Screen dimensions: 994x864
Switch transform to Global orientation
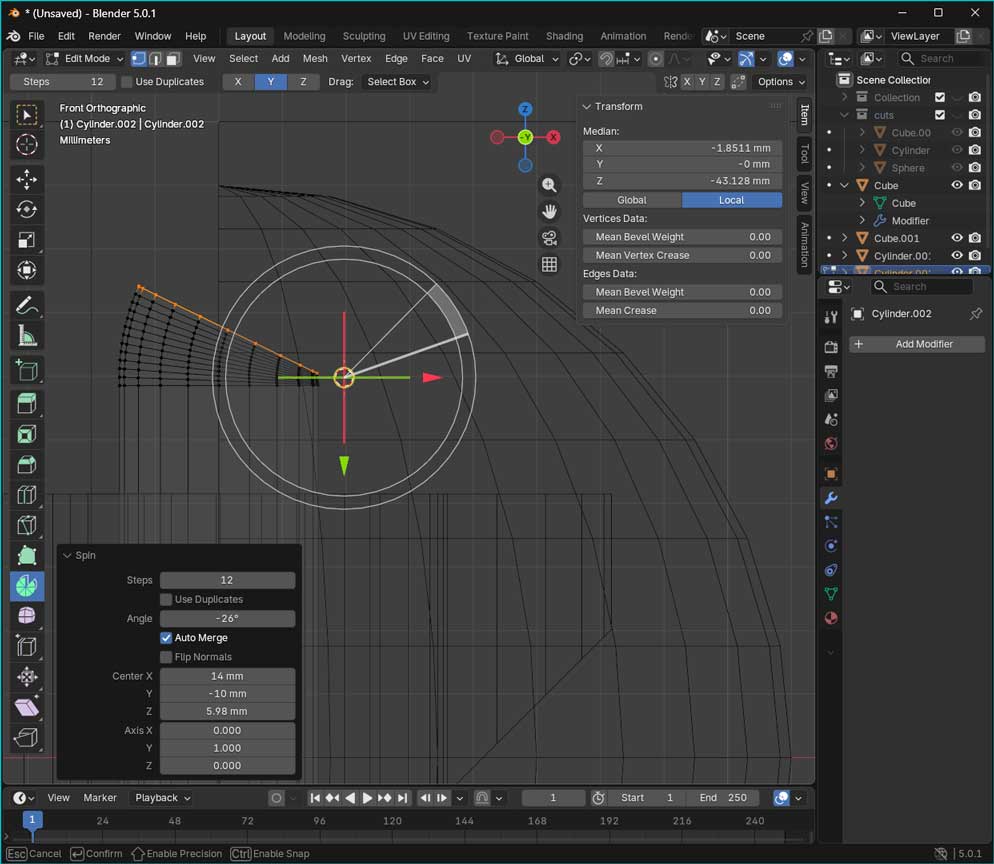tap(632, 200)
